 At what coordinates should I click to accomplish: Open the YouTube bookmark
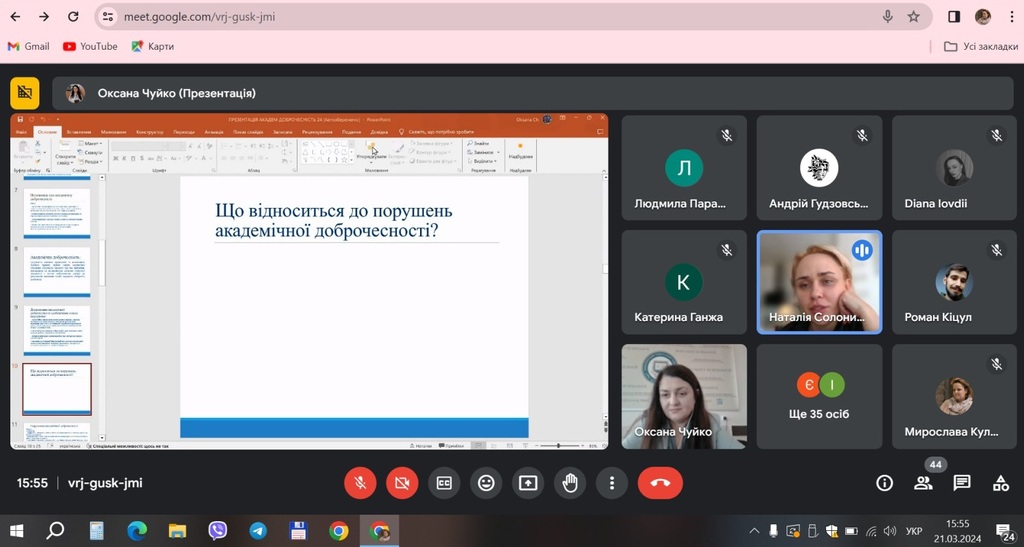90,46
